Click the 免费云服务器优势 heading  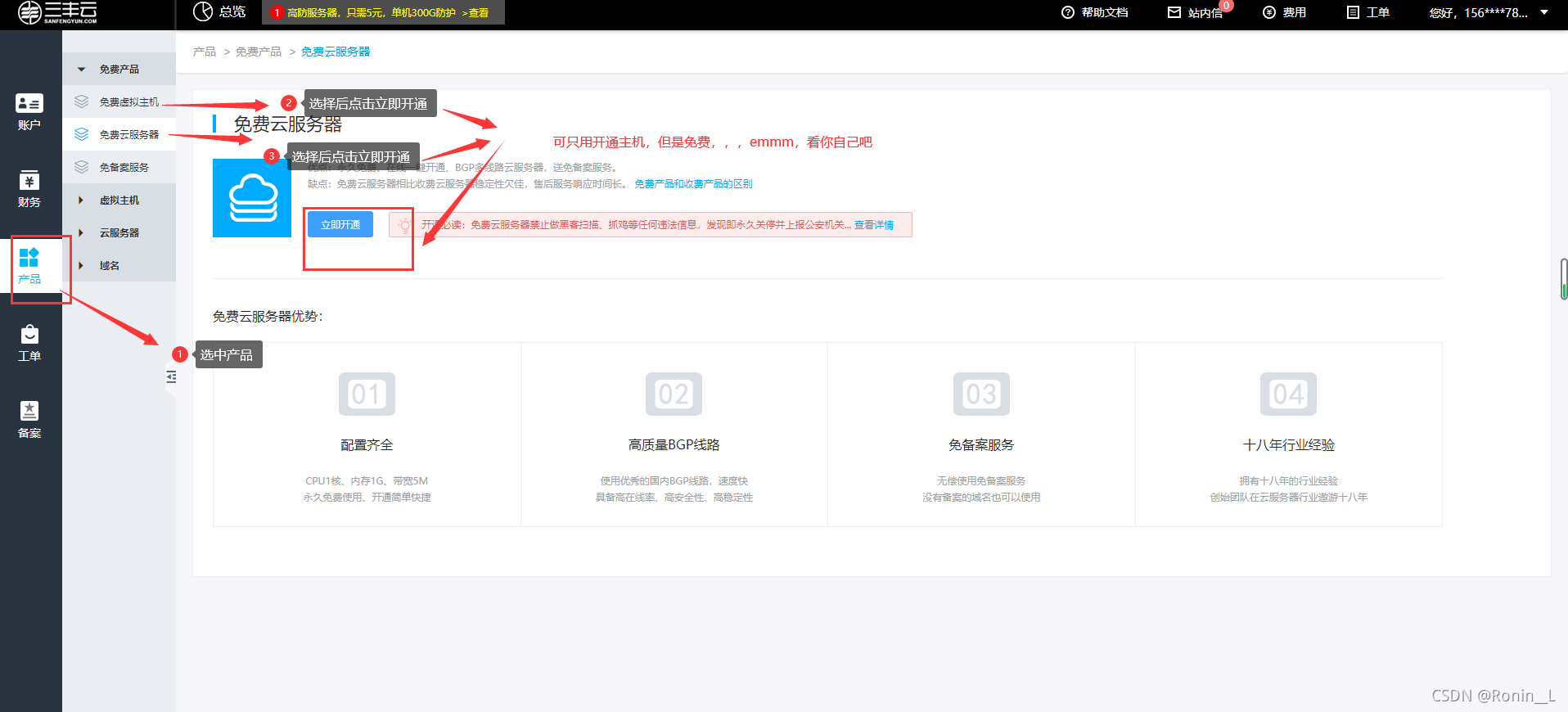pyautogui.click(x=268, y=316)
